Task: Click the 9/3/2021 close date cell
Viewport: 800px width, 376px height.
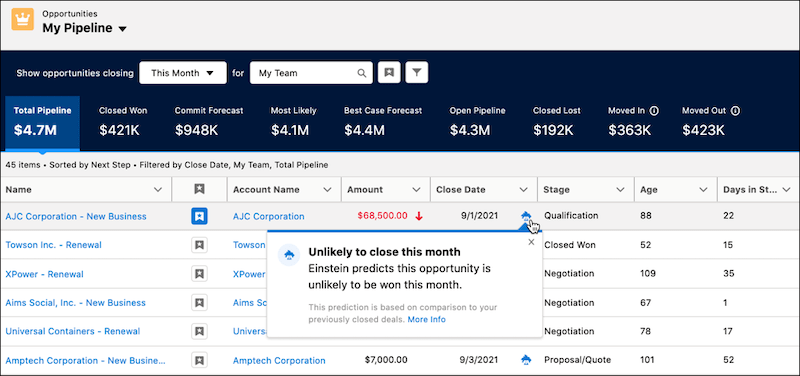Action: tap(480, 360)
